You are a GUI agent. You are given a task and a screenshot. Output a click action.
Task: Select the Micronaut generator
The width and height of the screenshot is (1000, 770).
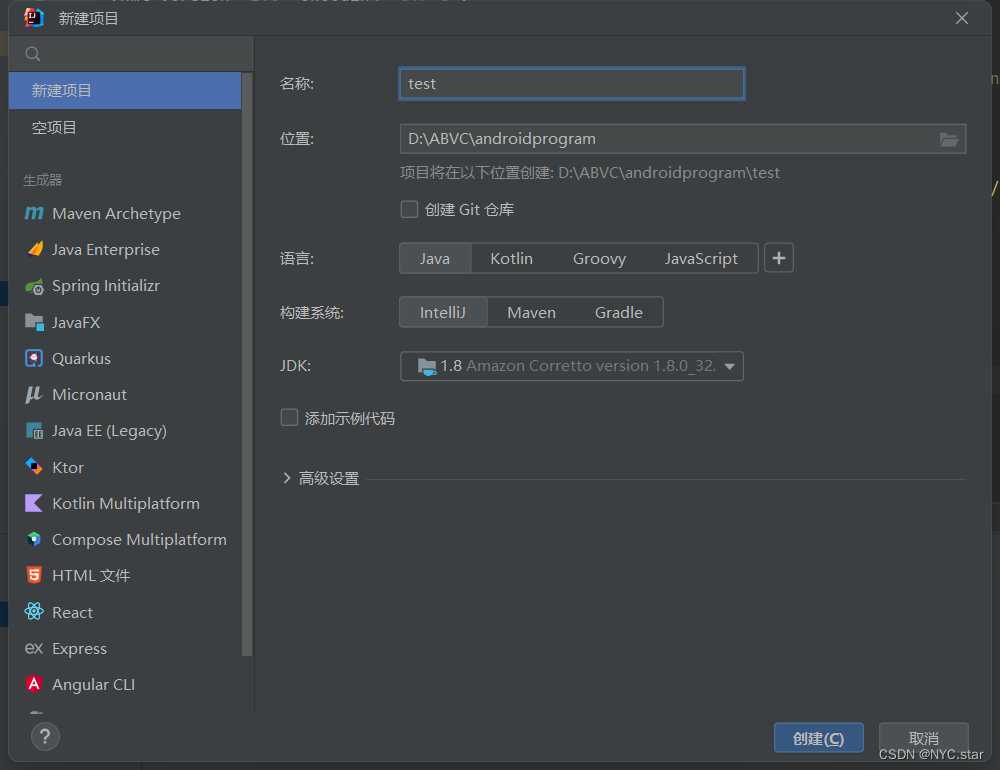(x=89, y=394)
